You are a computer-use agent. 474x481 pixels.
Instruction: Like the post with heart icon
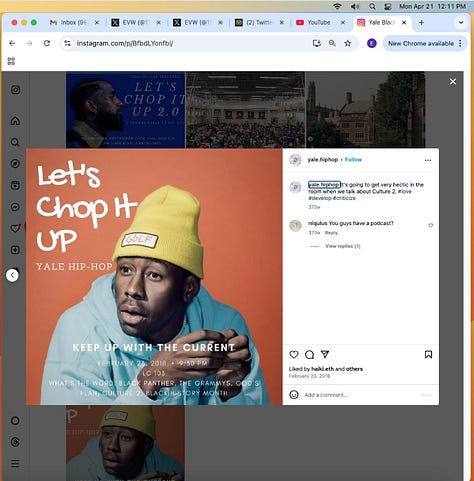[294, 354]
